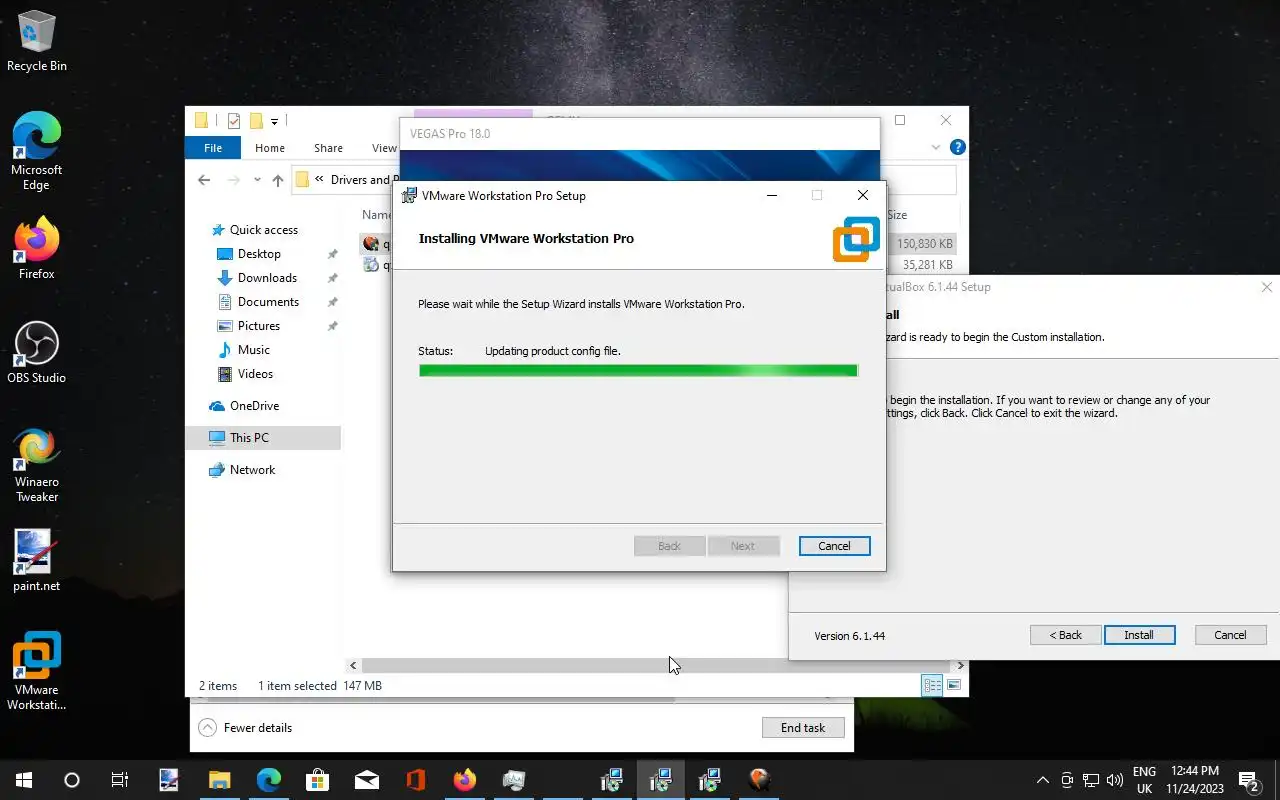Expand the File Explorer ribbon chevron
The width and height of the screenshot is (1280, 800).
click(x=936, y=147)
